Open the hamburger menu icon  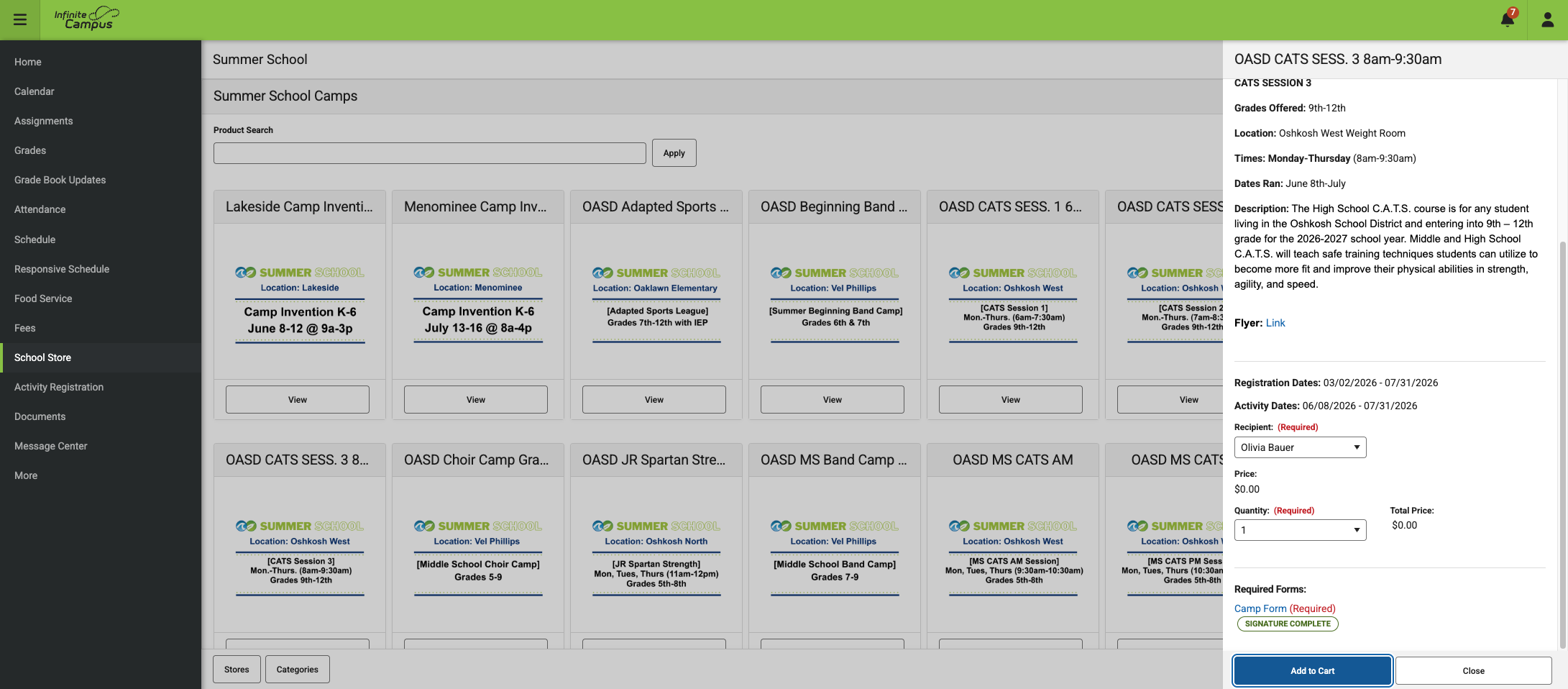click(x=20, y=19)
